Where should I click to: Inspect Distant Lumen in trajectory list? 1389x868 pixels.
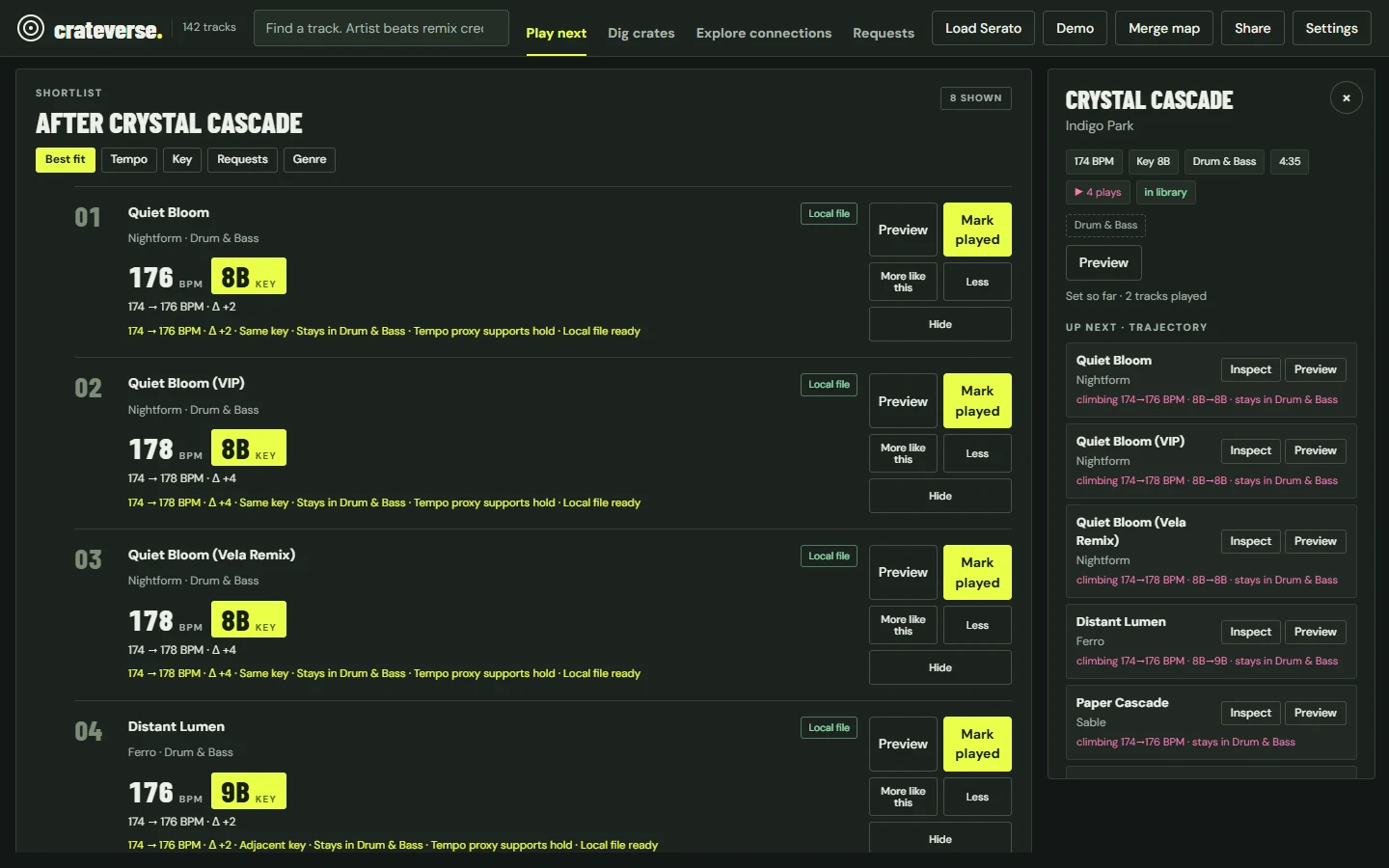pos(1250,632)
